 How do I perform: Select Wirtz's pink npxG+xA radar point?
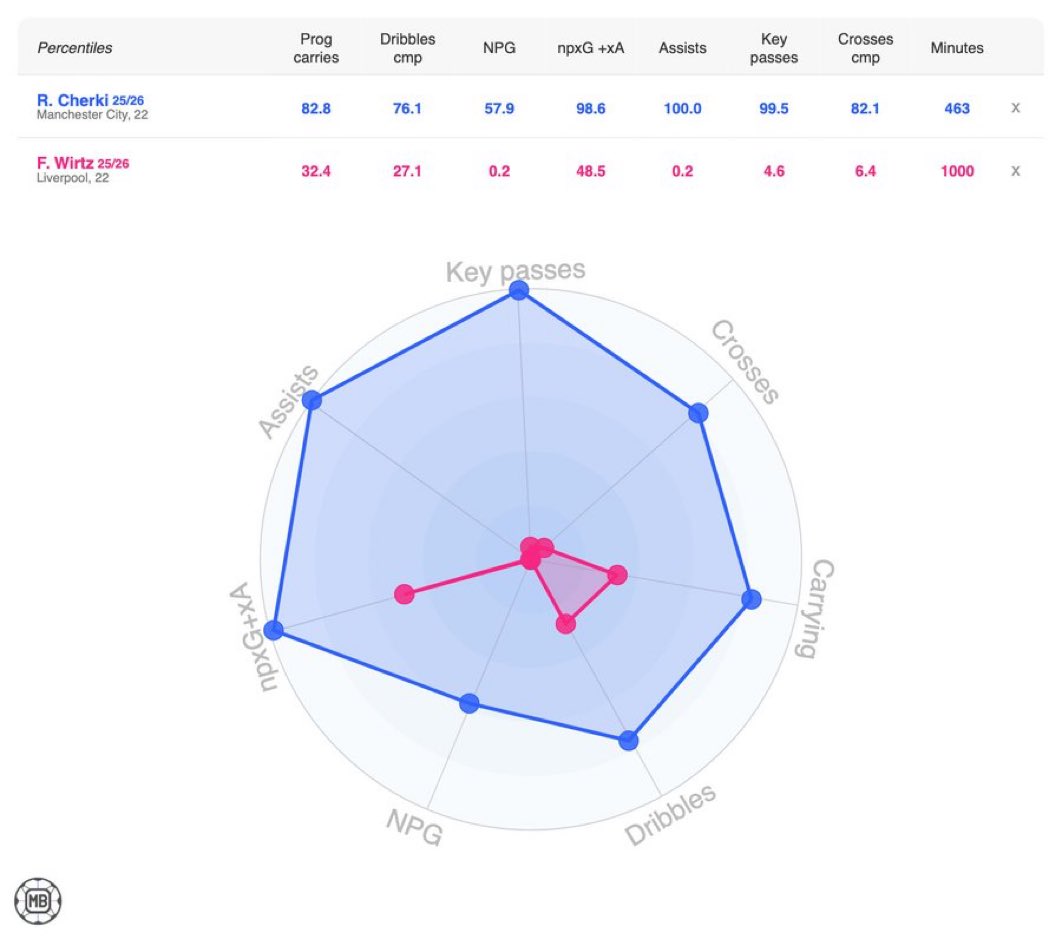point(404,594)
